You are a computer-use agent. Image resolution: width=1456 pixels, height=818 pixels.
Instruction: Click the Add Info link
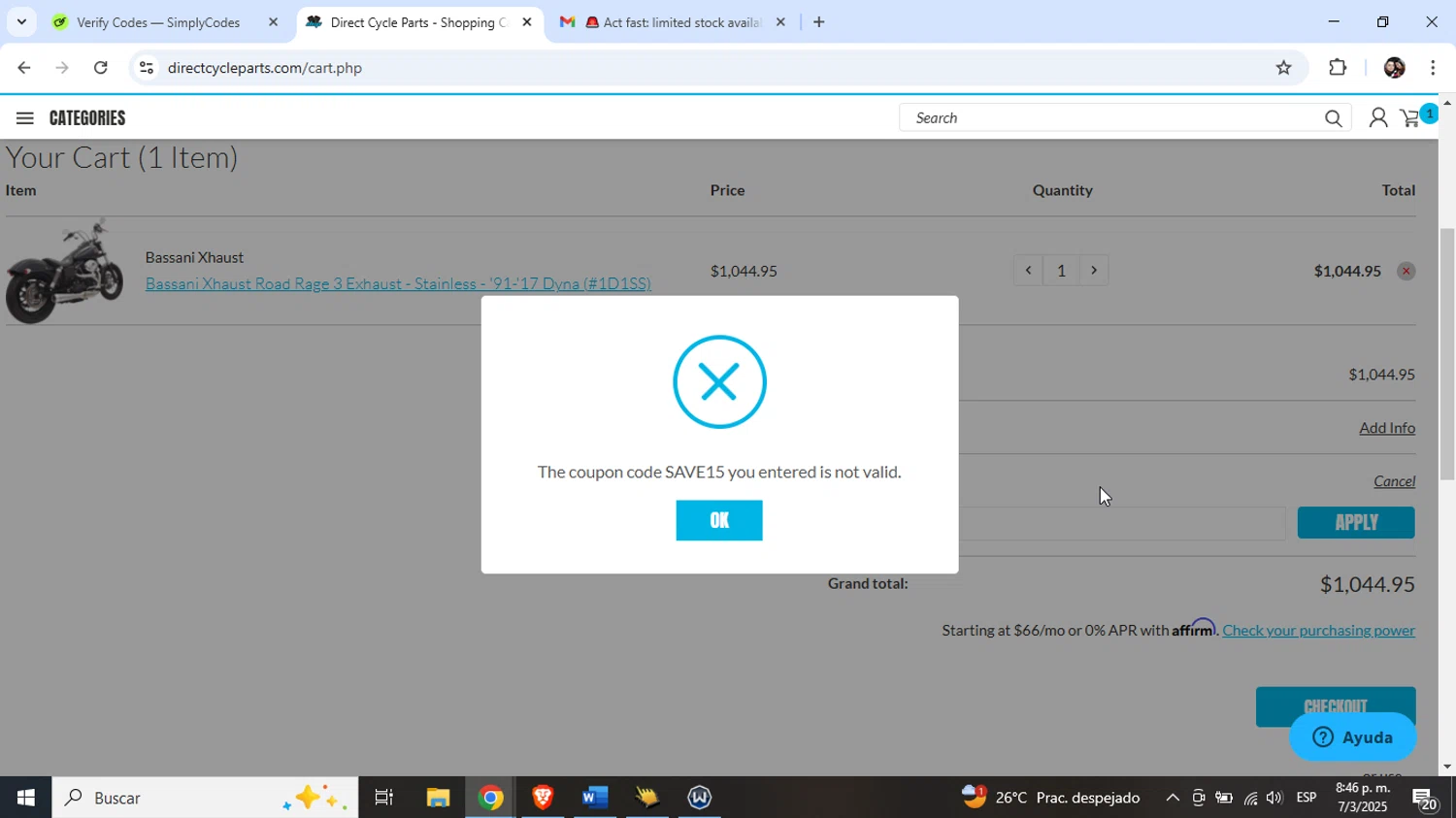tap(1386, 428)
